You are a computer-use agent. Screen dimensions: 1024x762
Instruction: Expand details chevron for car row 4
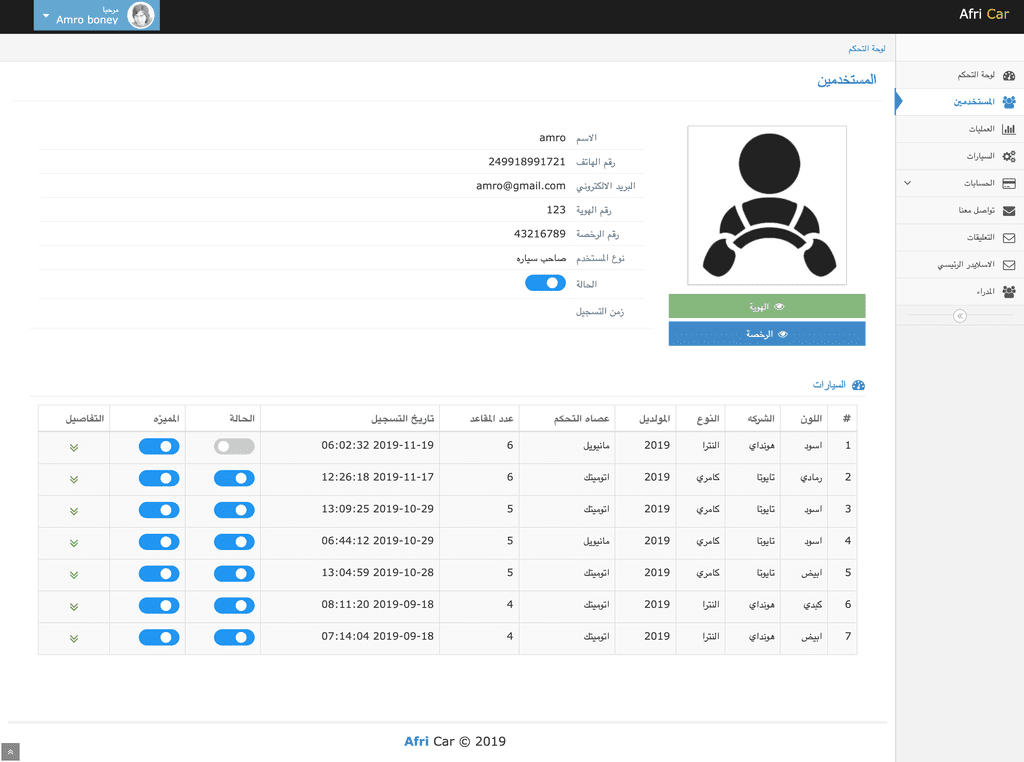click(x=74, y=543)
